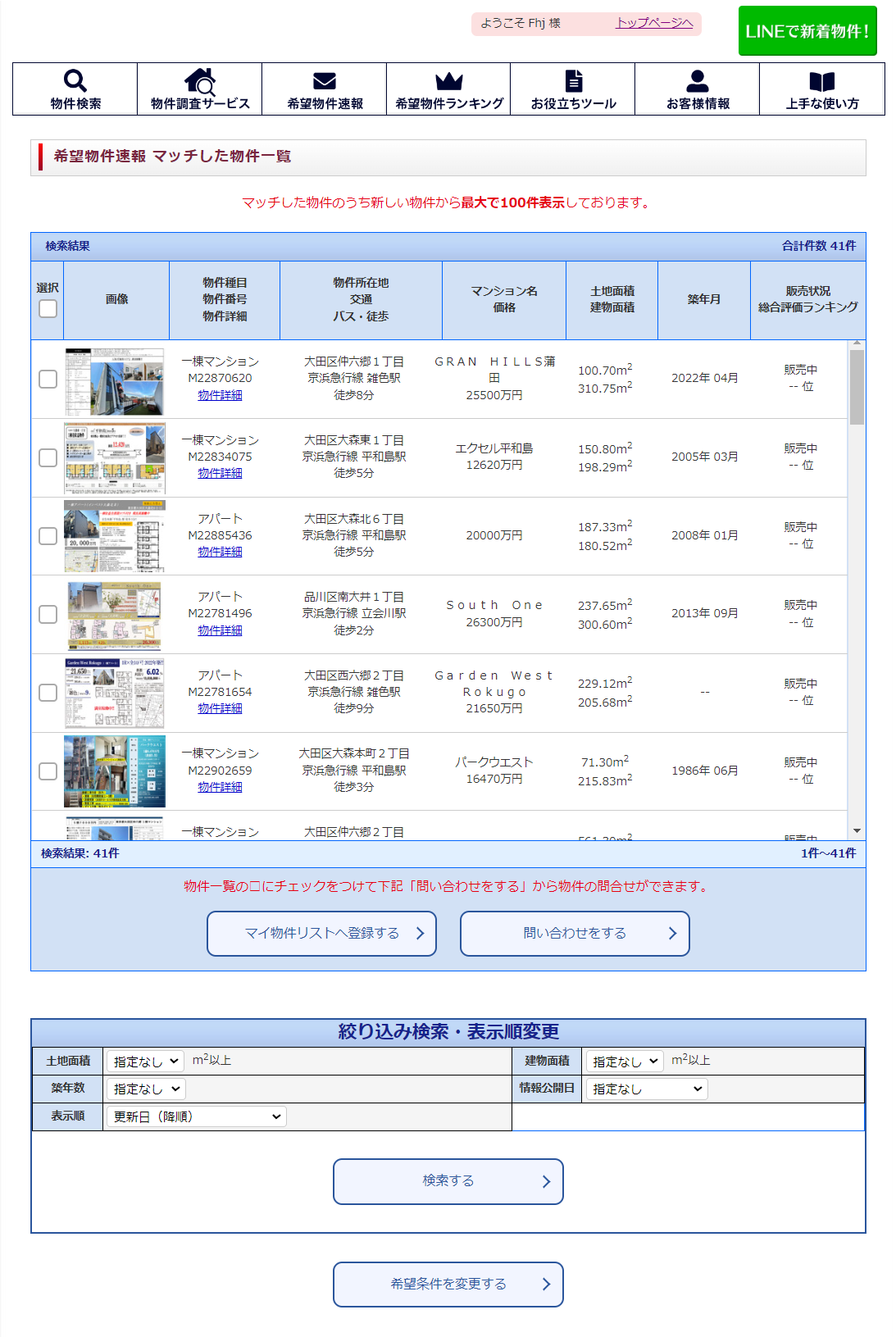Open the 希望物件ランキング menu label
This screenshot has width=896, height=1337.
tap(449, 103)
